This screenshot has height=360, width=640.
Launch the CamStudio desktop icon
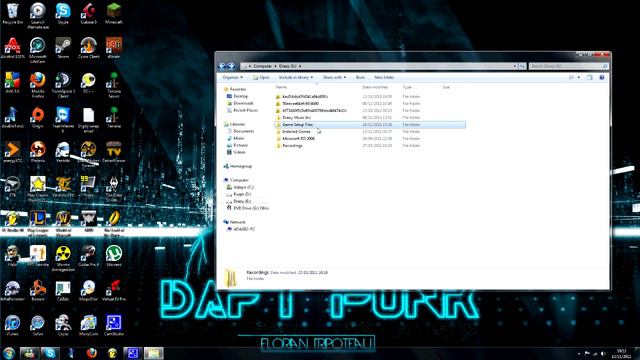coord(114,325)
